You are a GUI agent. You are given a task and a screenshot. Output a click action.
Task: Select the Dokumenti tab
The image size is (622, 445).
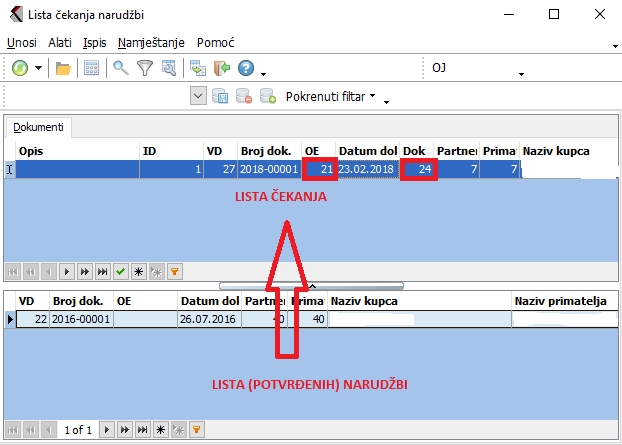[39, 128]
